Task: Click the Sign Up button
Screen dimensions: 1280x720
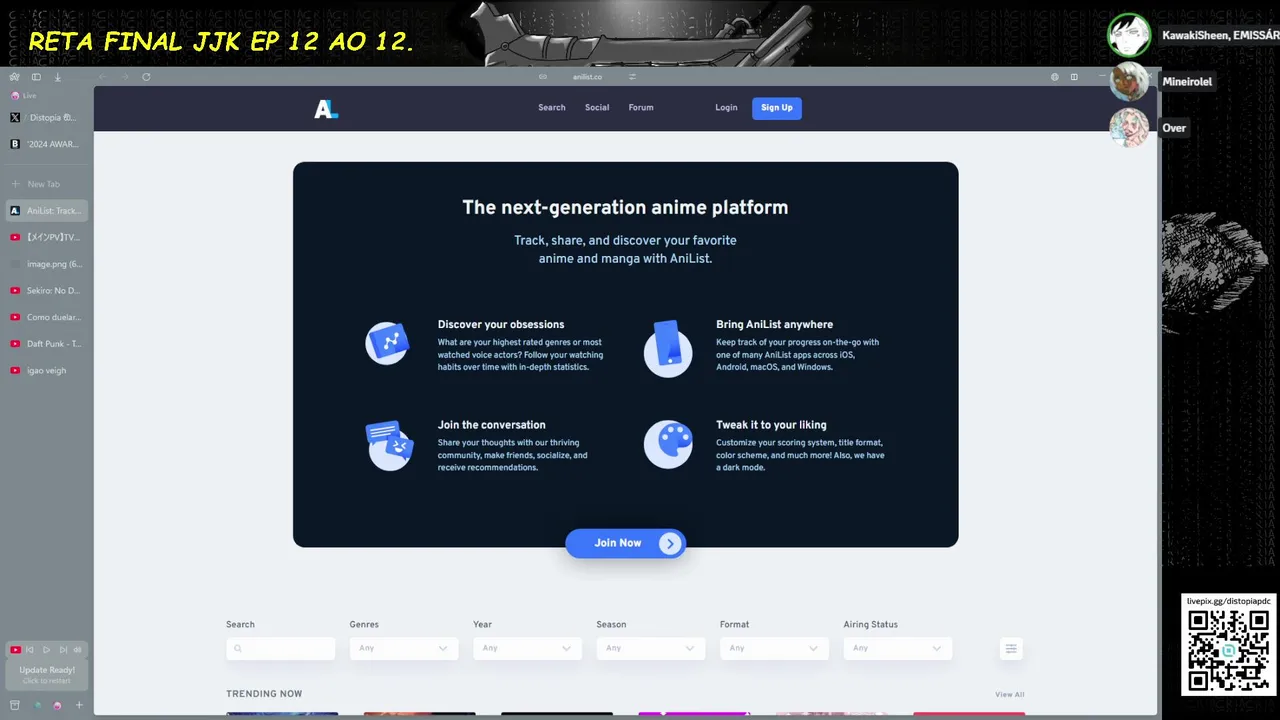Action: coord(777,108)
